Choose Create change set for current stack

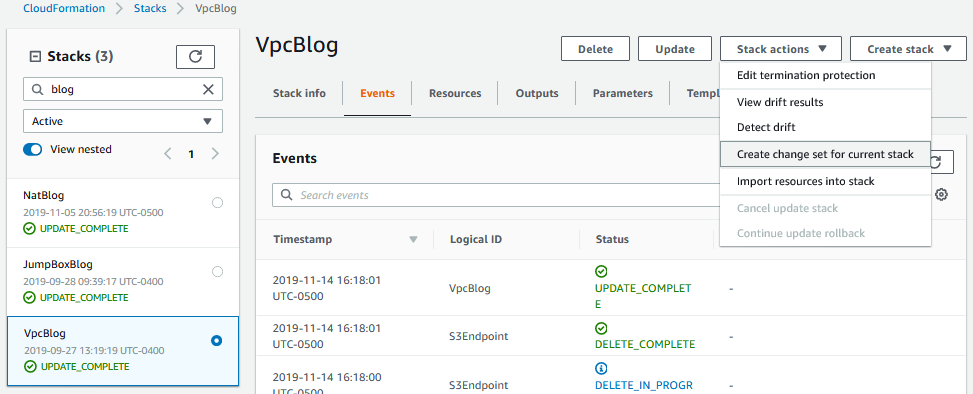tap(825, 154)
